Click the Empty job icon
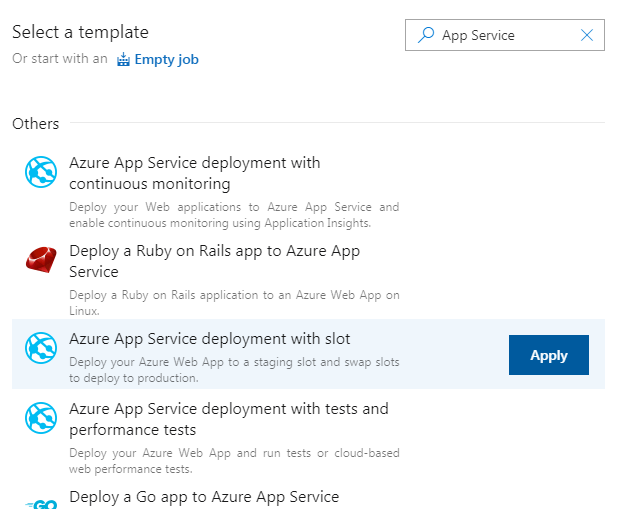Image resolution: width=633 pixels, height=509 pixels. [x=123, y=60]
